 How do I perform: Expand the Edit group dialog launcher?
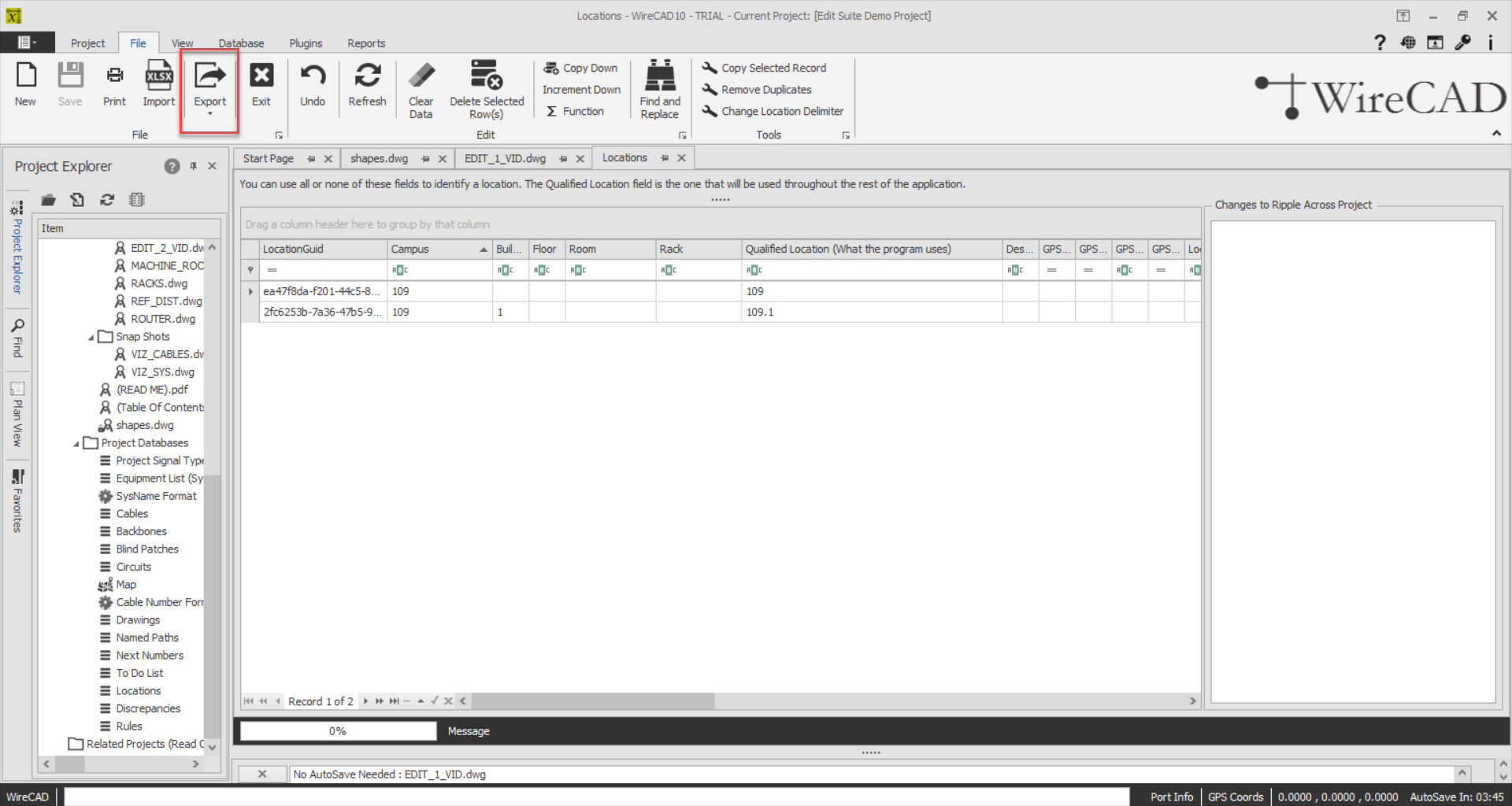click(683, 135)
